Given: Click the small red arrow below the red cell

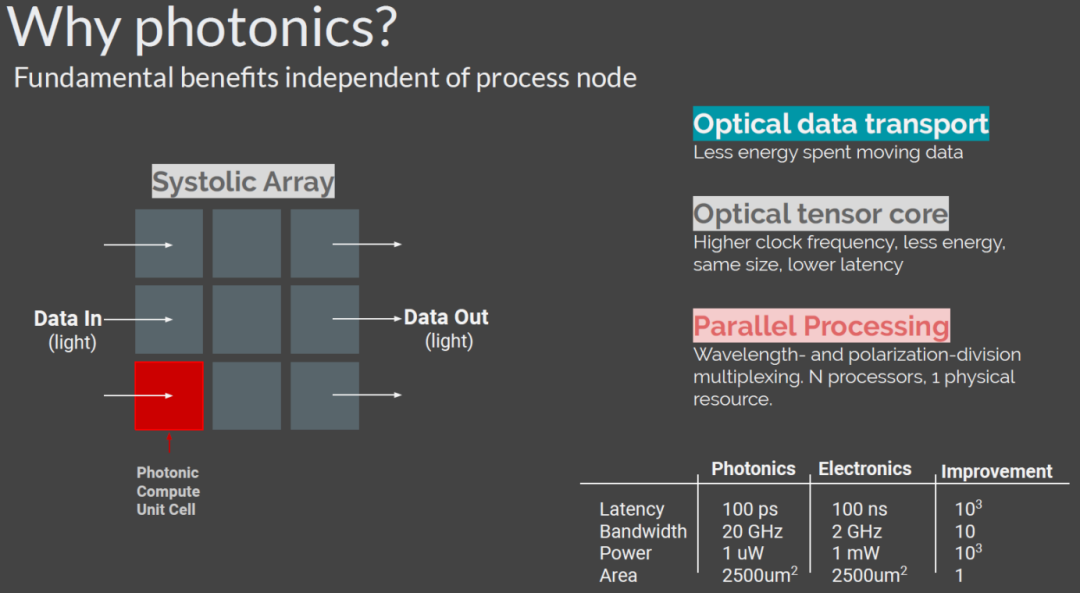Looking at the screenshot, I should click(169, 442).
